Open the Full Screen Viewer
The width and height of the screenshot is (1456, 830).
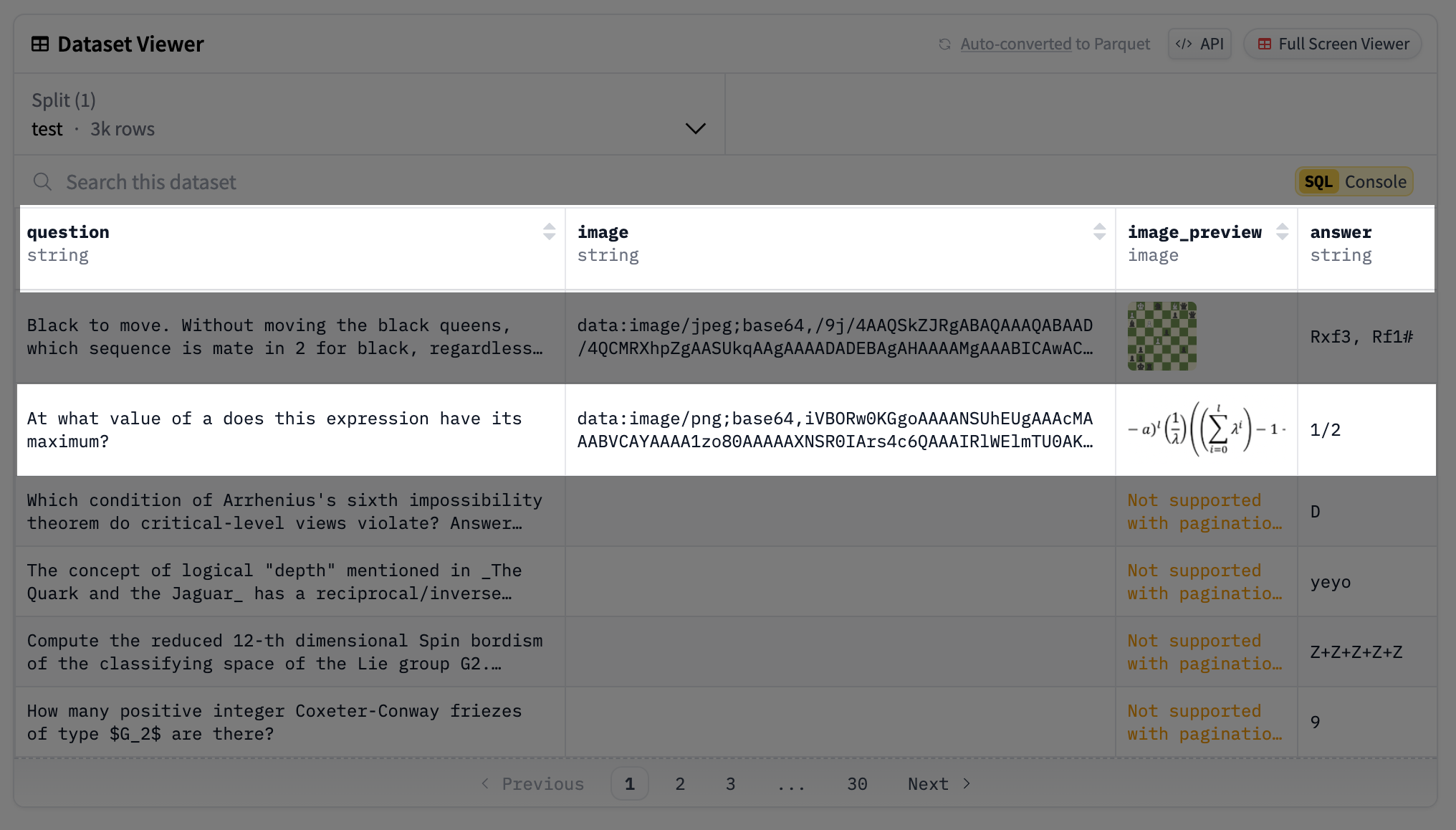(x=1333, y=44)
